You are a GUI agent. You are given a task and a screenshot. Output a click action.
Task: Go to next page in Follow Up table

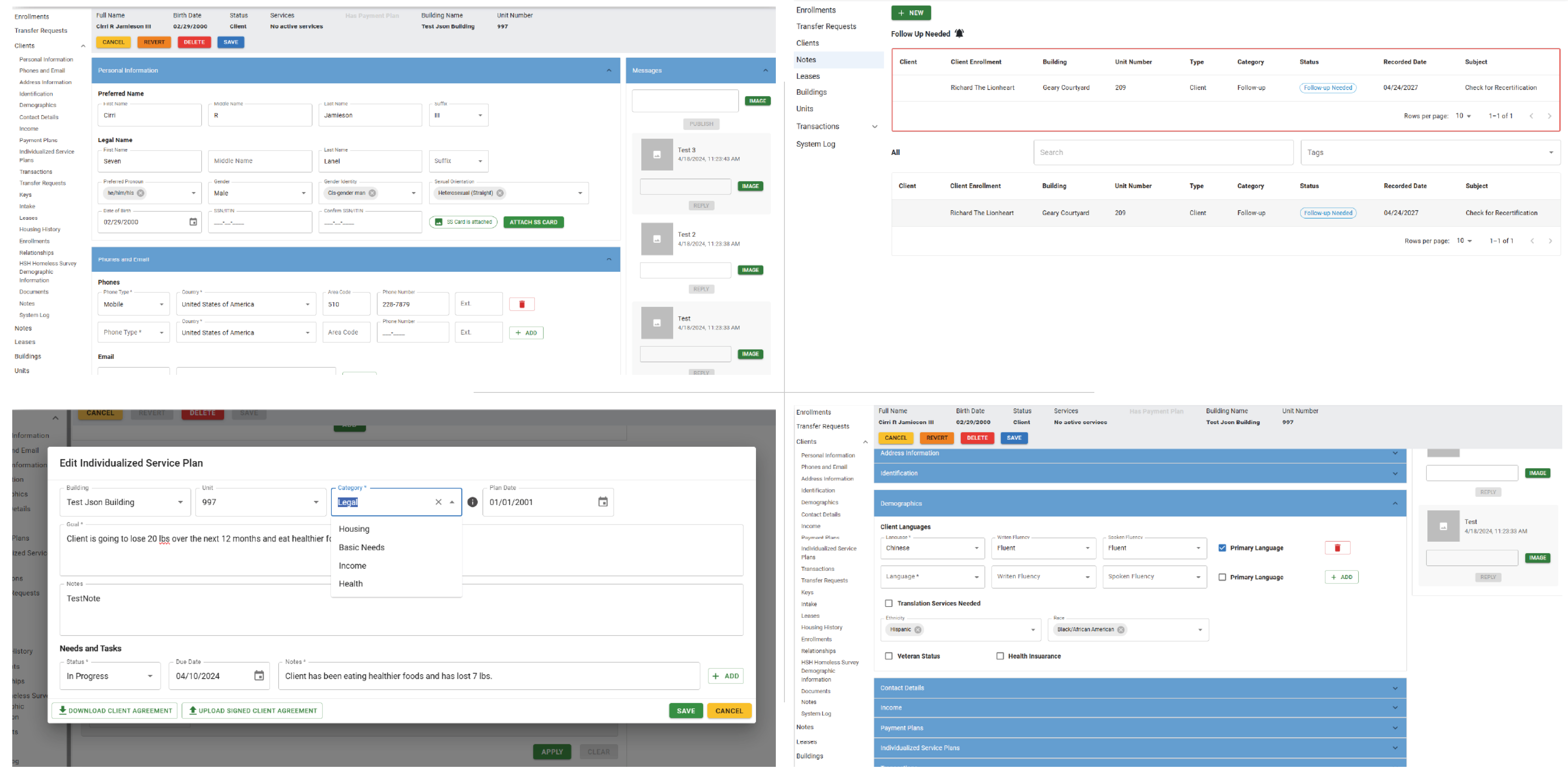1549,116
